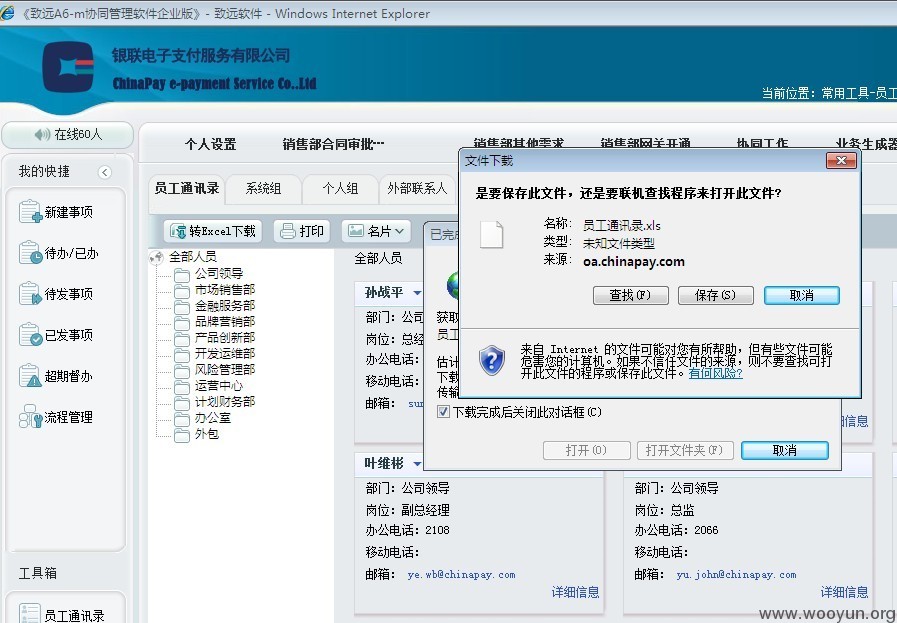
Task: Open 新建事项 shortcut icon
Action: click(30, 212)
